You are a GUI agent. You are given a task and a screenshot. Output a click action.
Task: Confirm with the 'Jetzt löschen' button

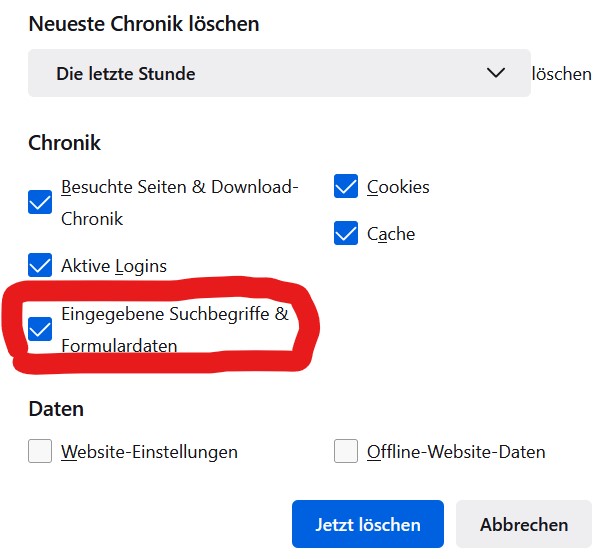368,524
